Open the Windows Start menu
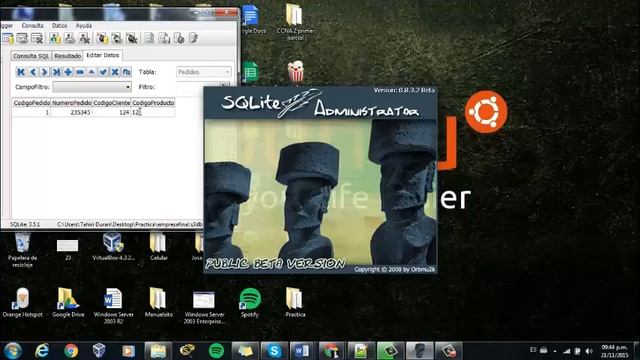 pyautogui.click(x=12, y=351)
